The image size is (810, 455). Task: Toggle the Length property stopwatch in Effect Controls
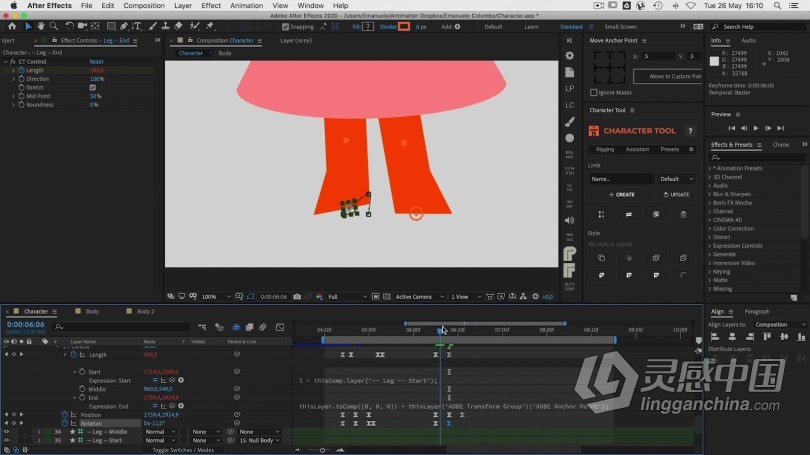coord(21,70)
